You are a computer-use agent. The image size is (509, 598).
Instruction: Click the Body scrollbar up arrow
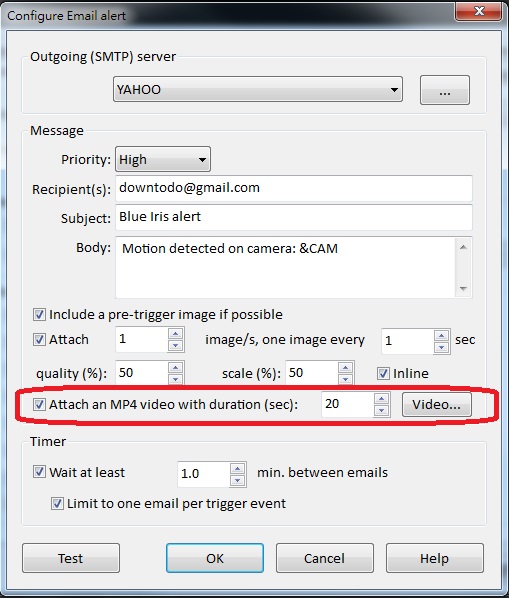(x=463, y=247)
